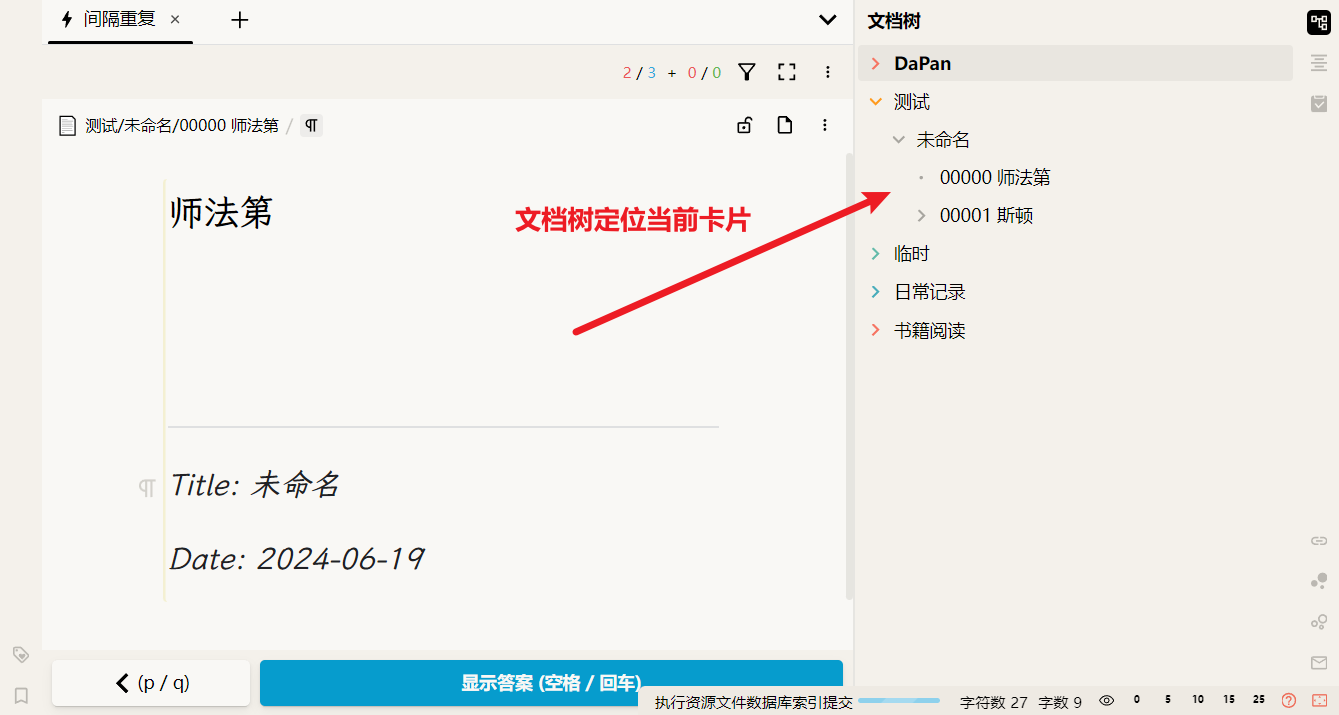Open the mail inbox icon in right dock
This screenshot has height=715, width=1339.
tap(1319, 662)
